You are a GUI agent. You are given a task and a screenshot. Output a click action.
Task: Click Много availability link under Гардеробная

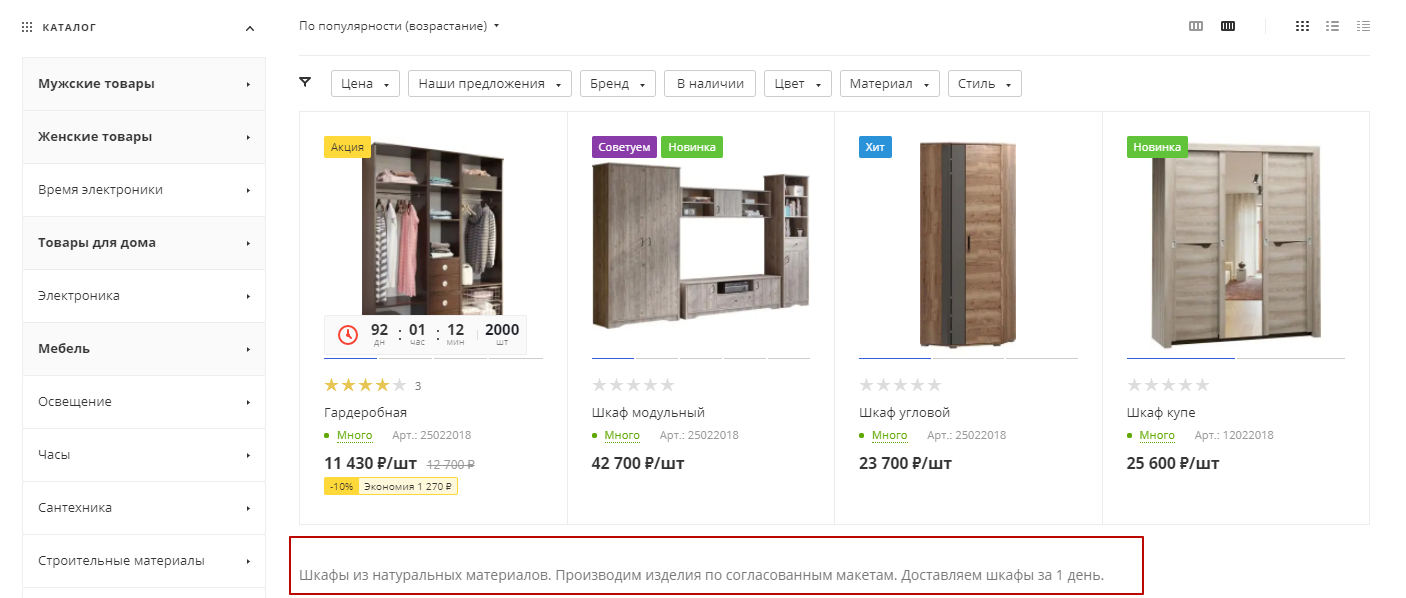coord(354,435)
